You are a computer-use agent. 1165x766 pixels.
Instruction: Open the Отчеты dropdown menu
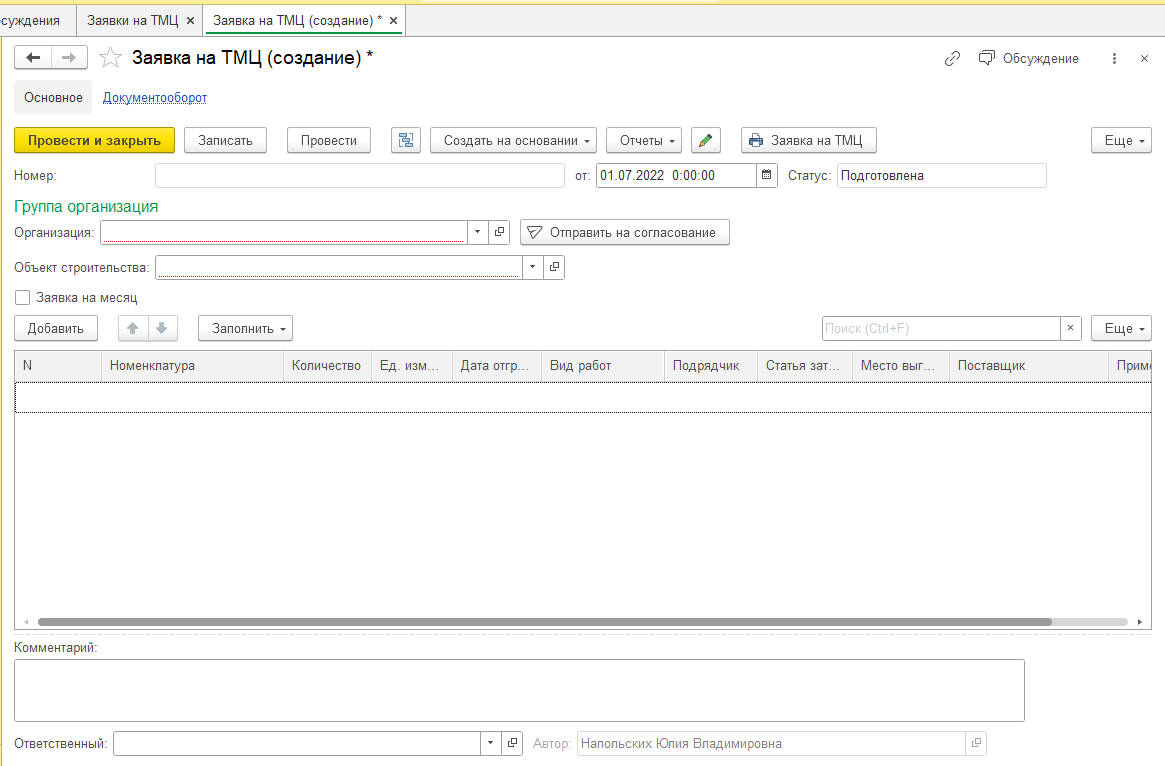coord(644,141)
